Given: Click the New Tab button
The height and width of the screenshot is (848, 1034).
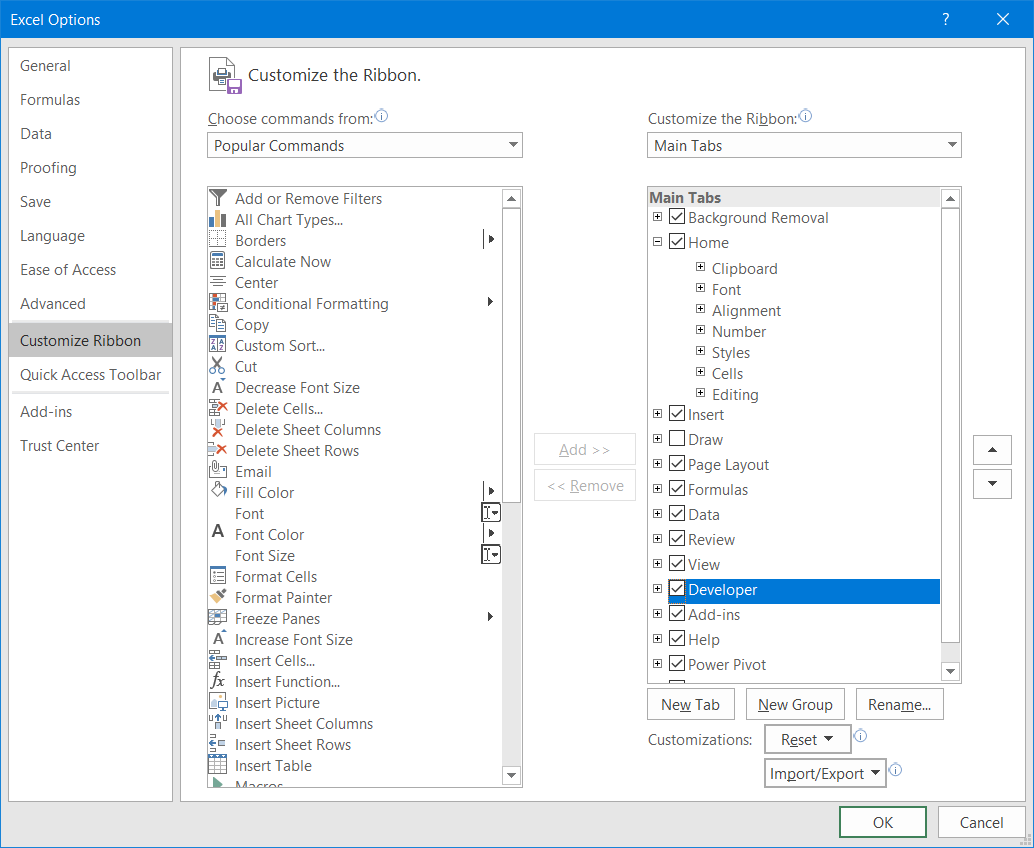Looking at the screenshot, I should coord(690,704).
